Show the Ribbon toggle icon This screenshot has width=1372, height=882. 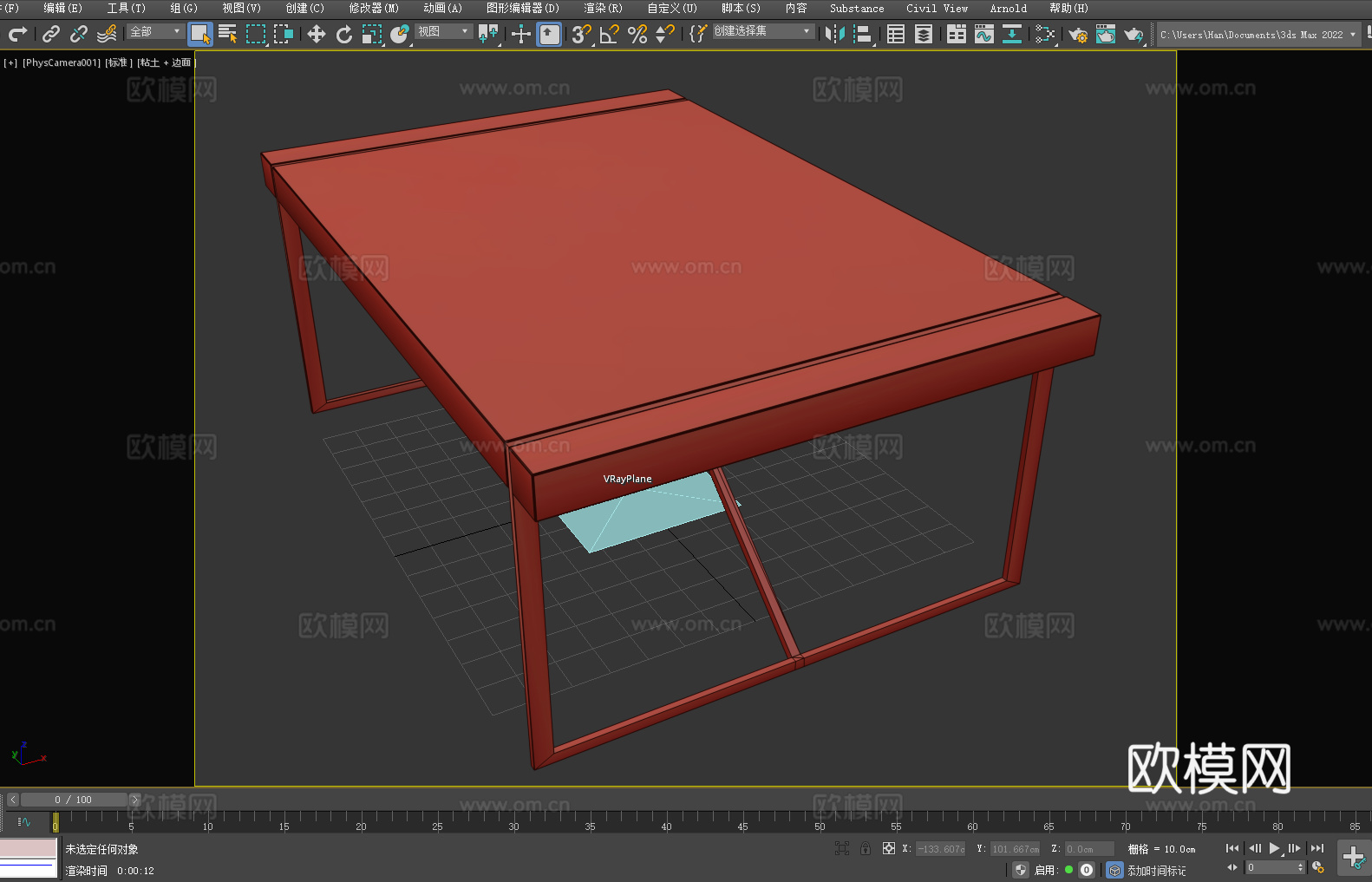tap(957, 34)
